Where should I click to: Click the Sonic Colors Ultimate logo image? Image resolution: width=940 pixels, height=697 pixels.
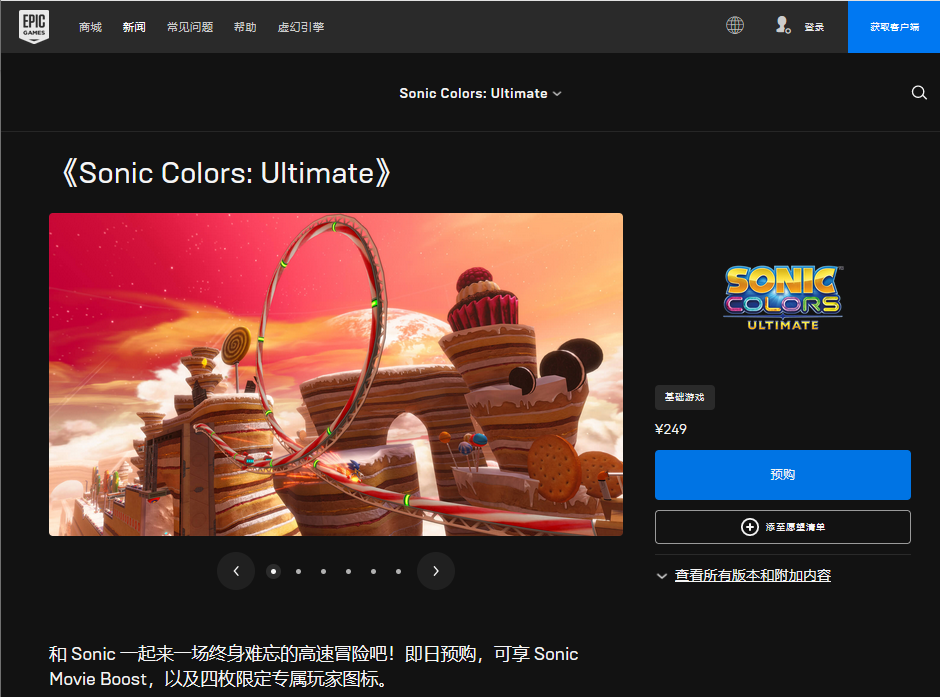782,297
